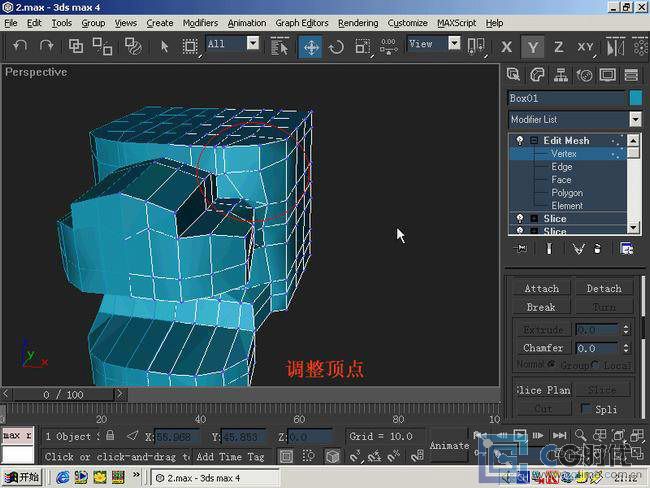The height and width of the screenshot is (488, 650).
Task: Click the Use Pivot Point Center icon
Action: click(476, 46)
